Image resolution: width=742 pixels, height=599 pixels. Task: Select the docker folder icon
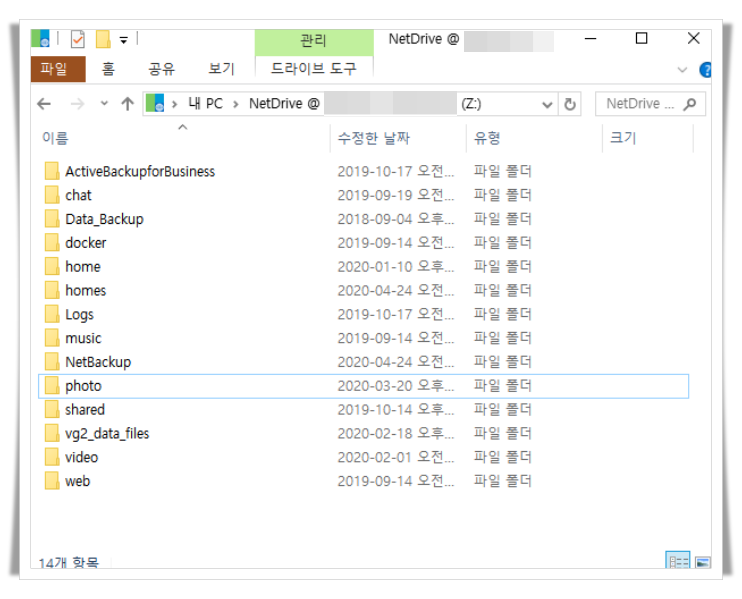tap(52, 243)
